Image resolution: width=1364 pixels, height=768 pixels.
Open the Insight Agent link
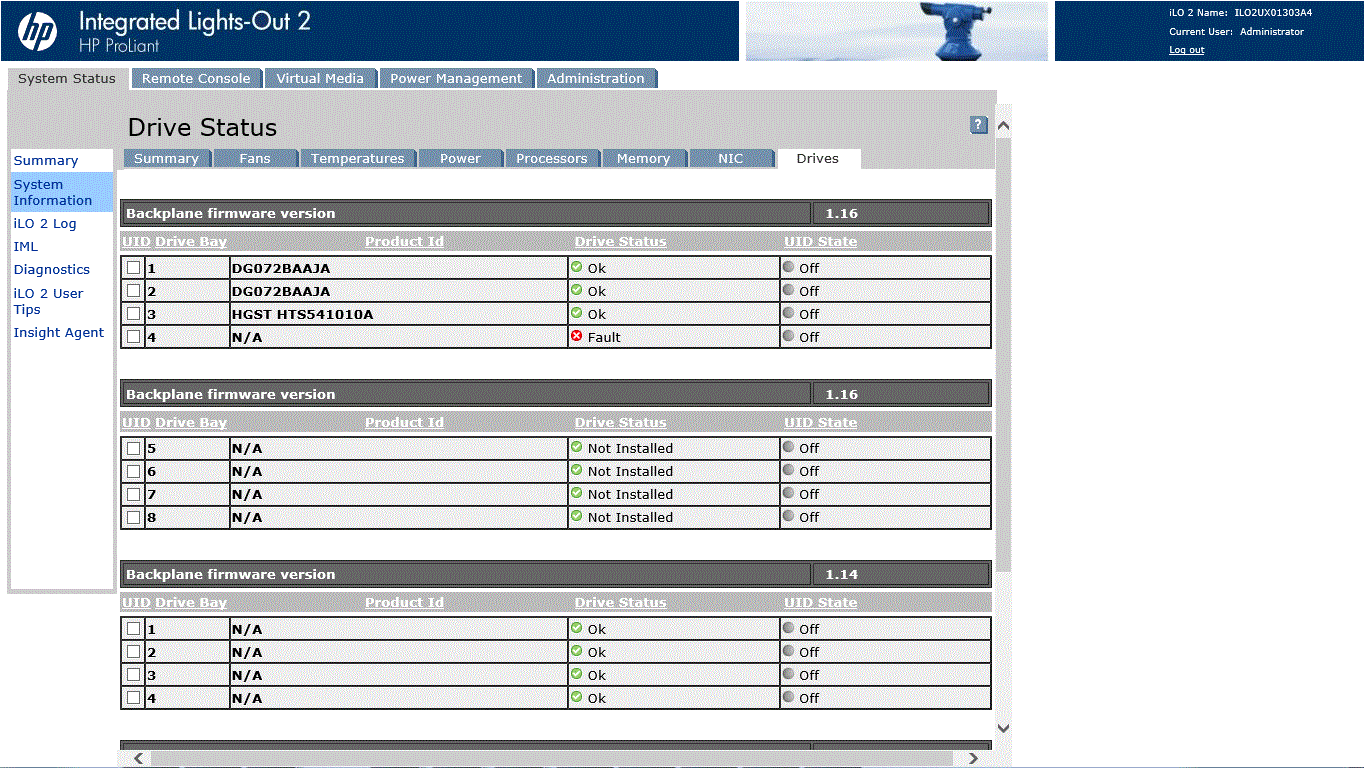[x=59, y=332]
